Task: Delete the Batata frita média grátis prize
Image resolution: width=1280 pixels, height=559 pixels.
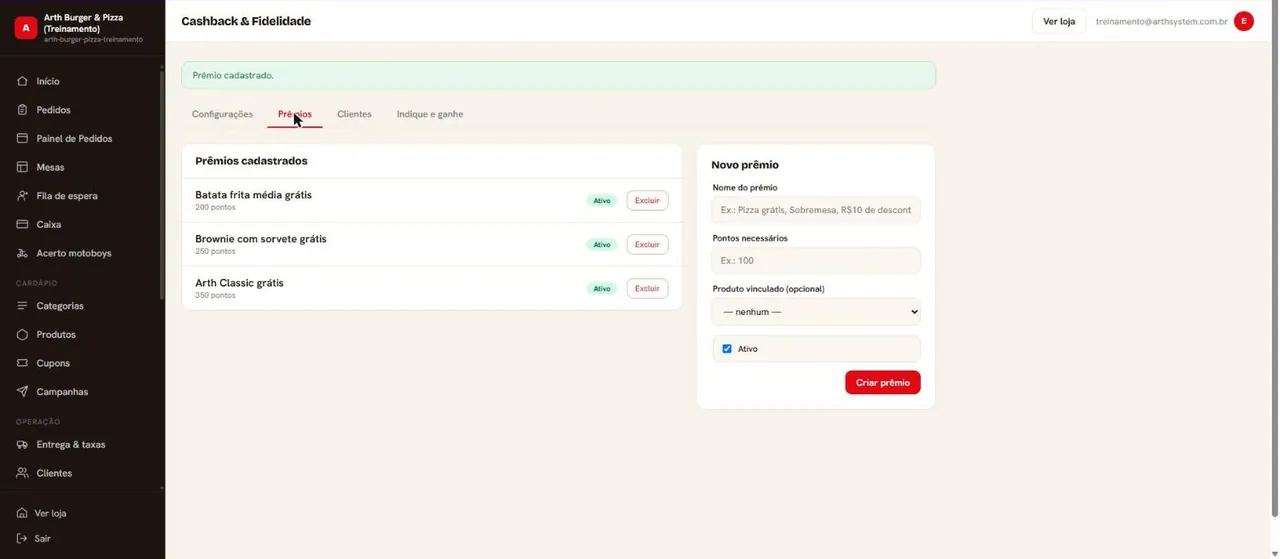Action: 647,200
